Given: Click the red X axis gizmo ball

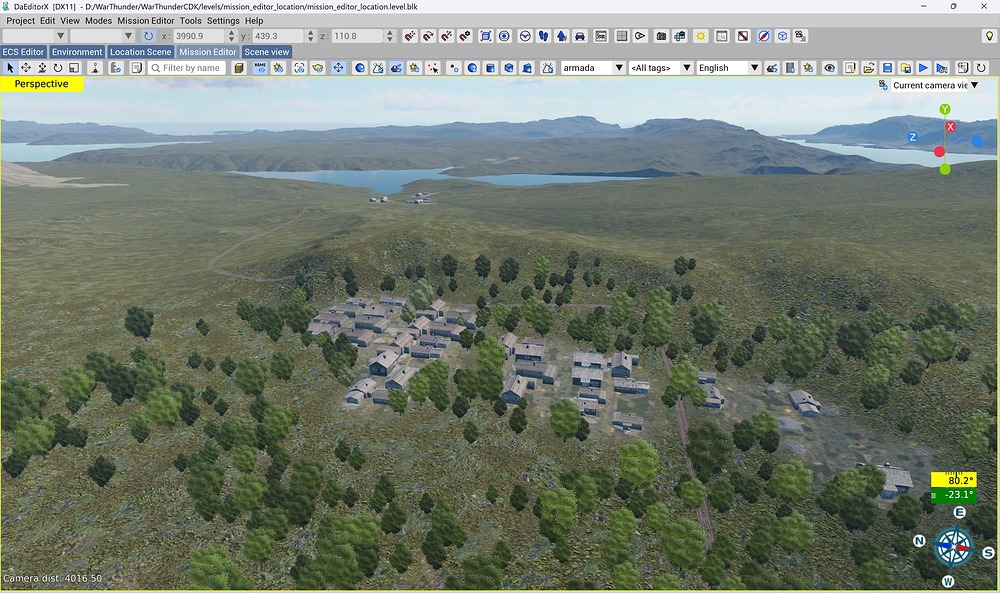Looking at the screenshot, I should [950, 126].
